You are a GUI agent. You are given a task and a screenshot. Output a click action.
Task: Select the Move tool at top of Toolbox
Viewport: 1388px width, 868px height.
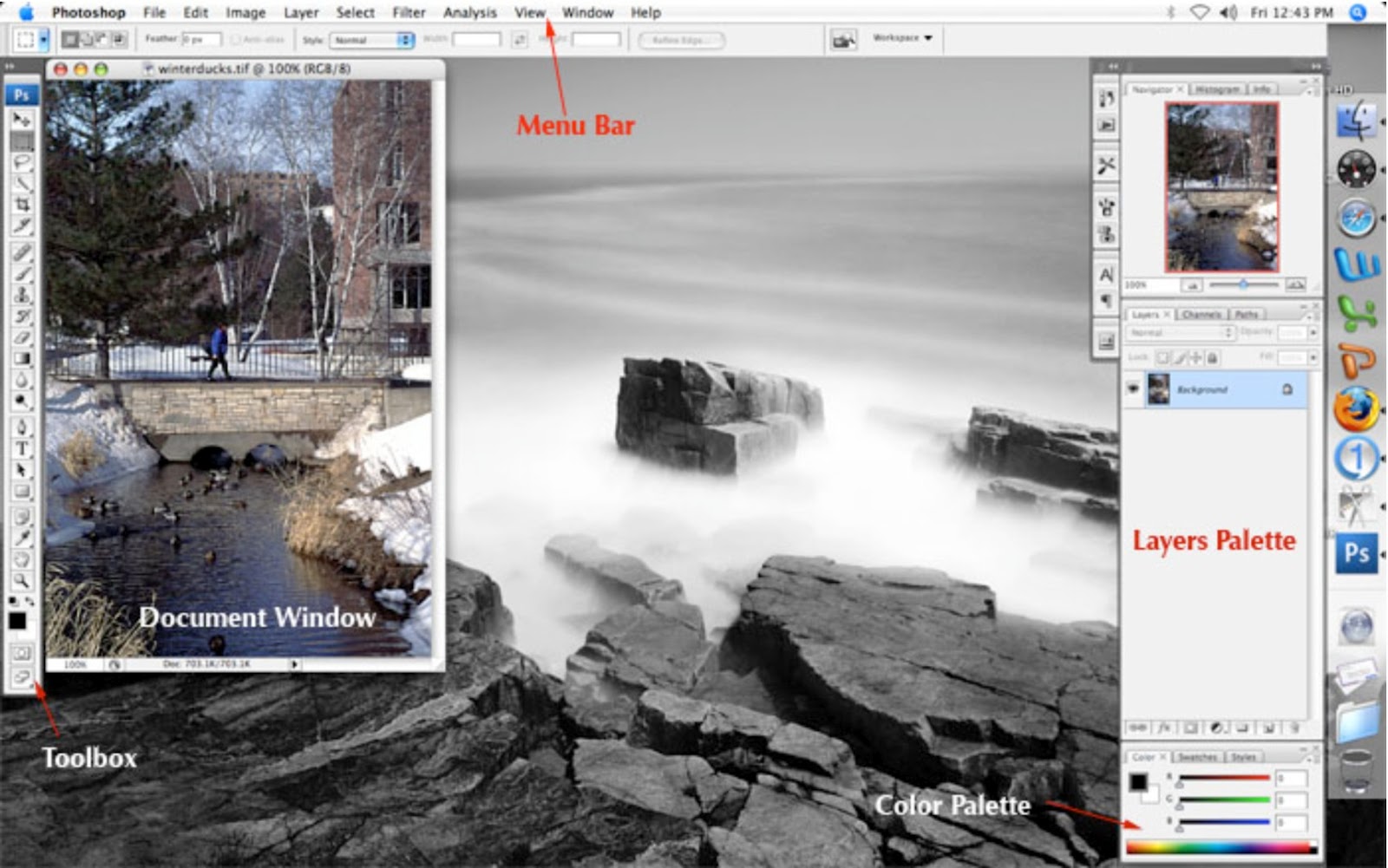(x=19, y=117)
